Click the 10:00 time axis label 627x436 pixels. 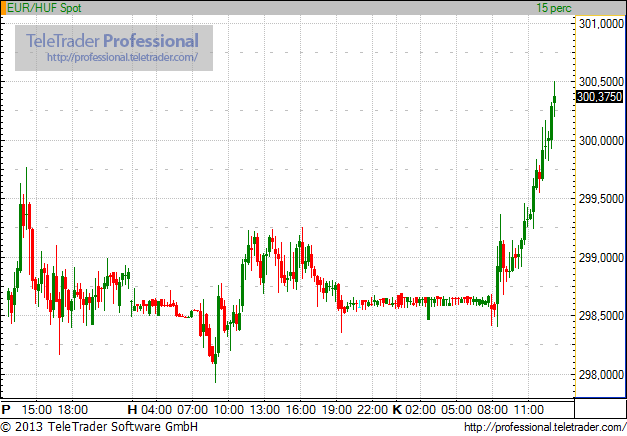(228, 410)
